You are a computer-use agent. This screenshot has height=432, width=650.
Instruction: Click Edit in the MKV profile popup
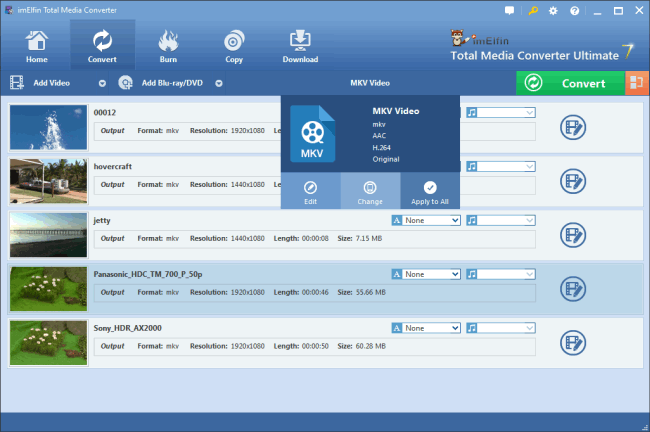tap(310, 191)
